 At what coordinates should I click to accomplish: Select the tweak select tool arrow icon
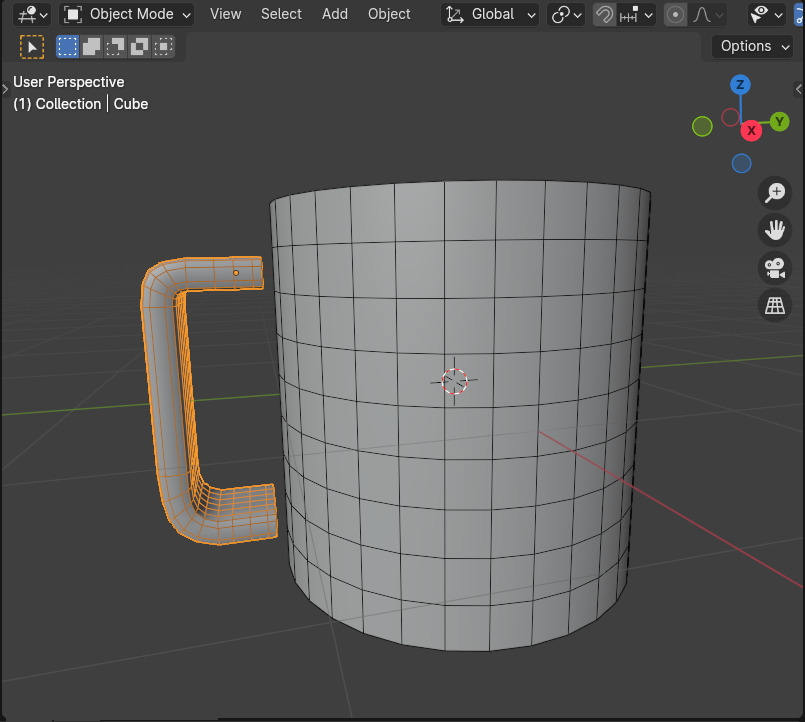32,47
